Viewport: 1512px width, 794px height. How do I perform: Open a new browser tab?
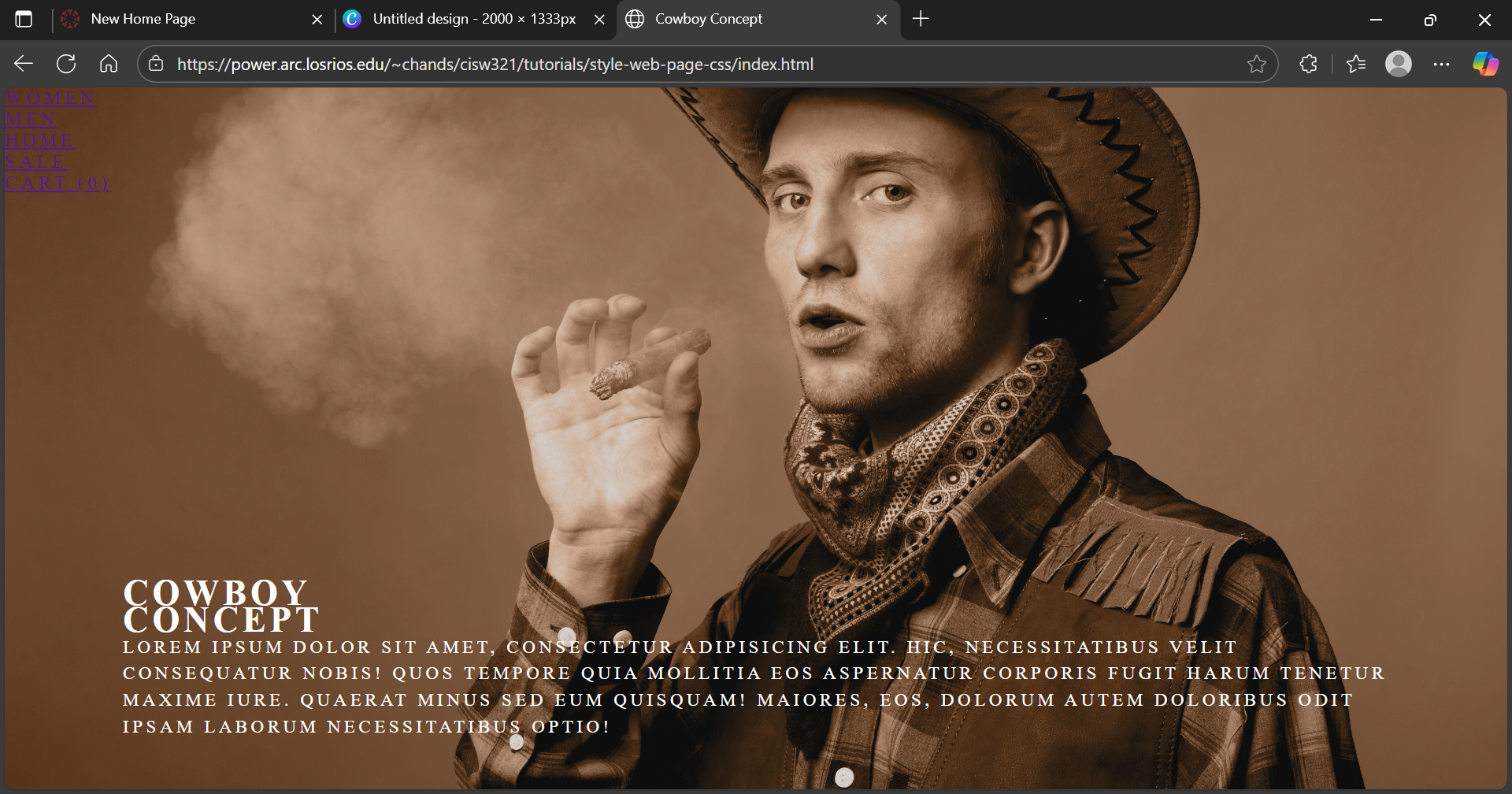(921, 19)
